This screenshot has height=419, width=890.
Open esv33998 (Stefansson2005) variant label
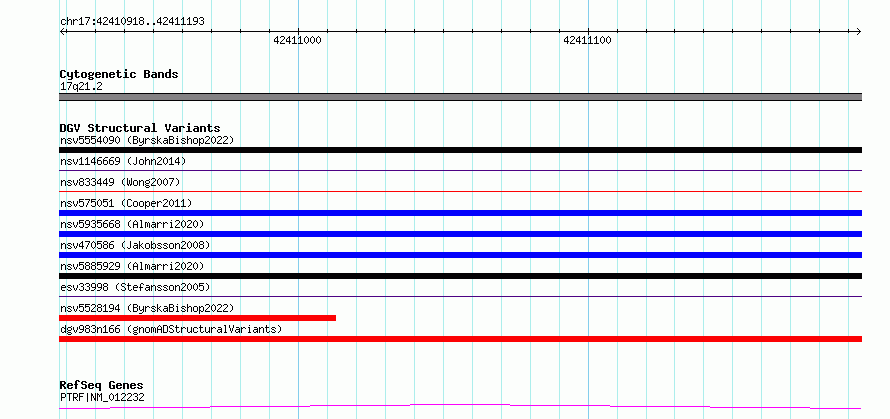point(135,287)
